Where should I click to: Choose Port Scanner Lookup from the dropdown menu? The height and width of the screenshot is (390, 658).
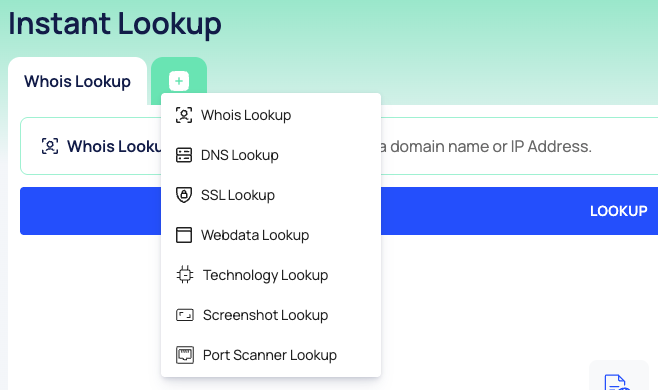point(271,355)
